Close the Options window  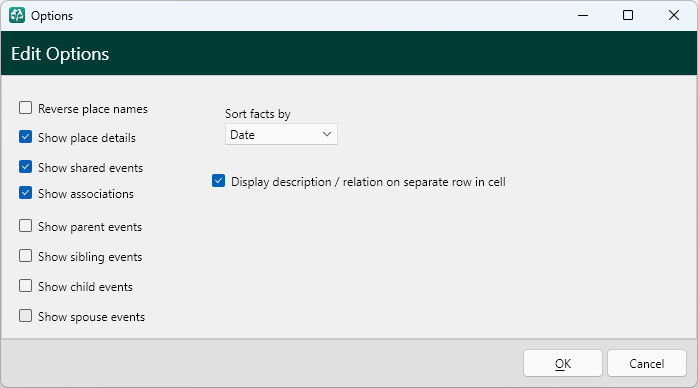[x=674, y=15]
